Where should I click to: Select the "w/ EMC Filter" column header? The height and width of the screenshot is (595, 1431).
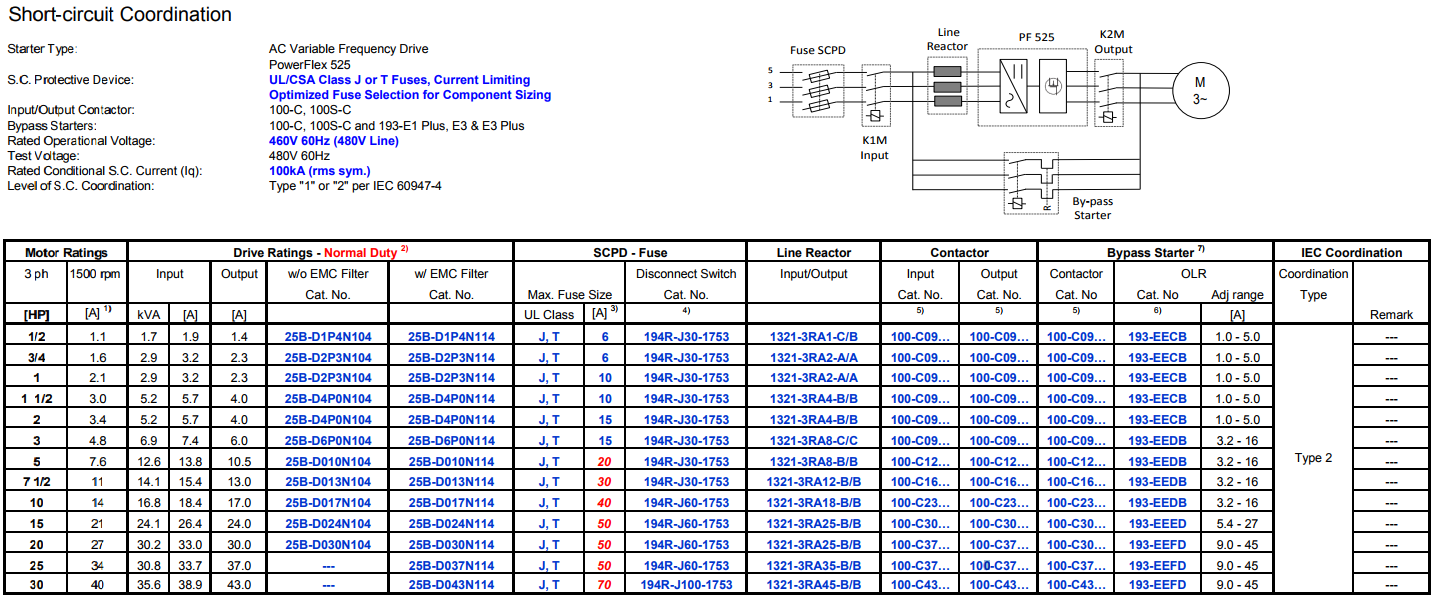coord(452,274)
